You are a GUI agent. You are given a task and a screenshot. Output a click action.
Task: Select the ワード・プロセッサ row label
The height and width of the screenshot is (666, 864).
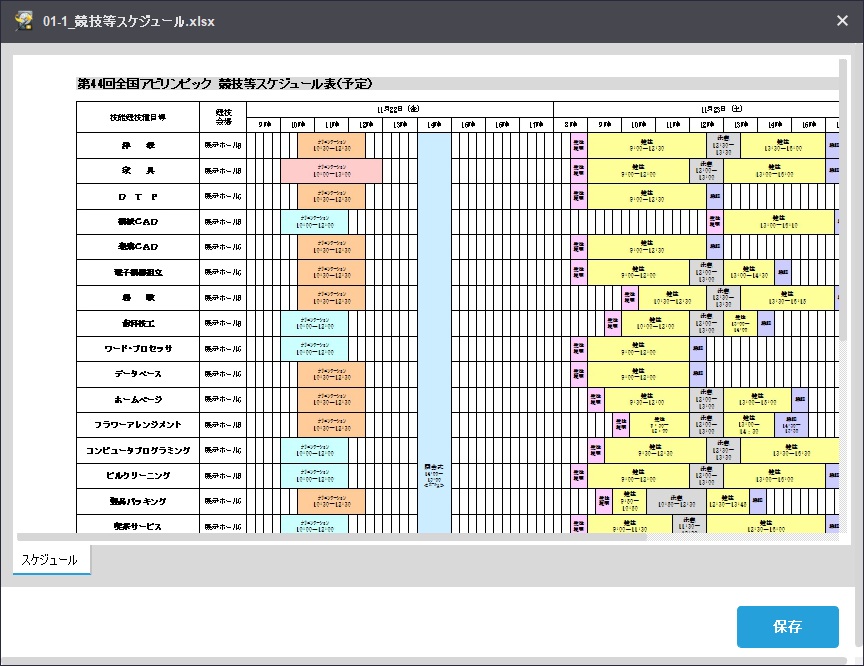tap(138, 349)
